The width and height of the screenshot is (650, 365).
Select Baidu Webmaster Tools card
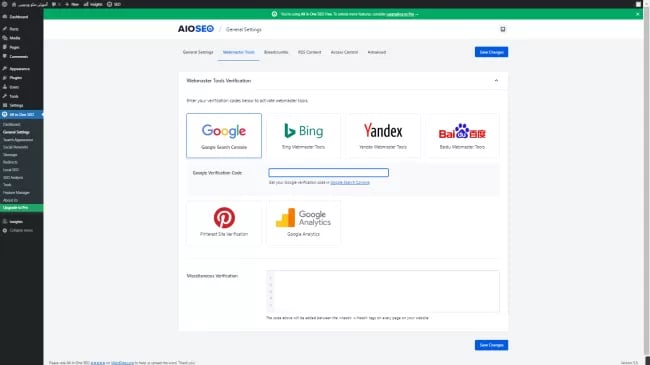click(x=462, y=136)
